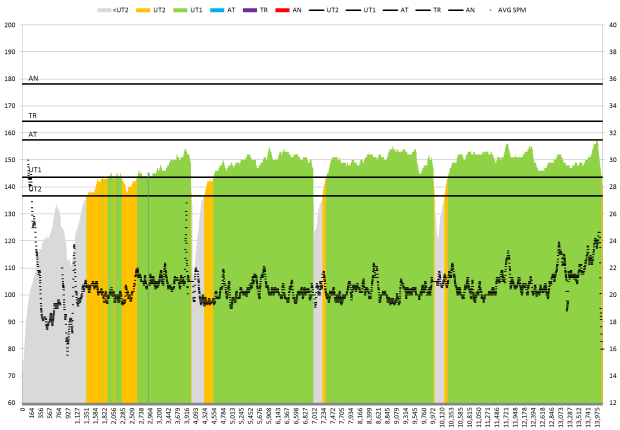Select the red AN legend marker
Viewport: 620px width, 430px height.
point(282,9)
